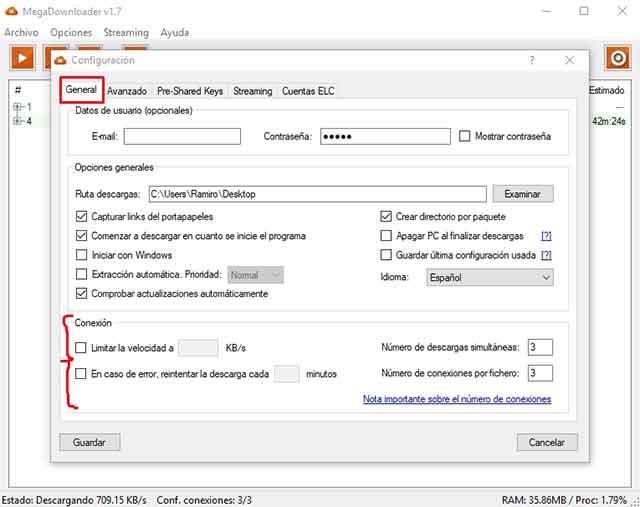Enable Limitar la velocidad checkbox
The image size is (640, 507).
[x=82, y=348]
